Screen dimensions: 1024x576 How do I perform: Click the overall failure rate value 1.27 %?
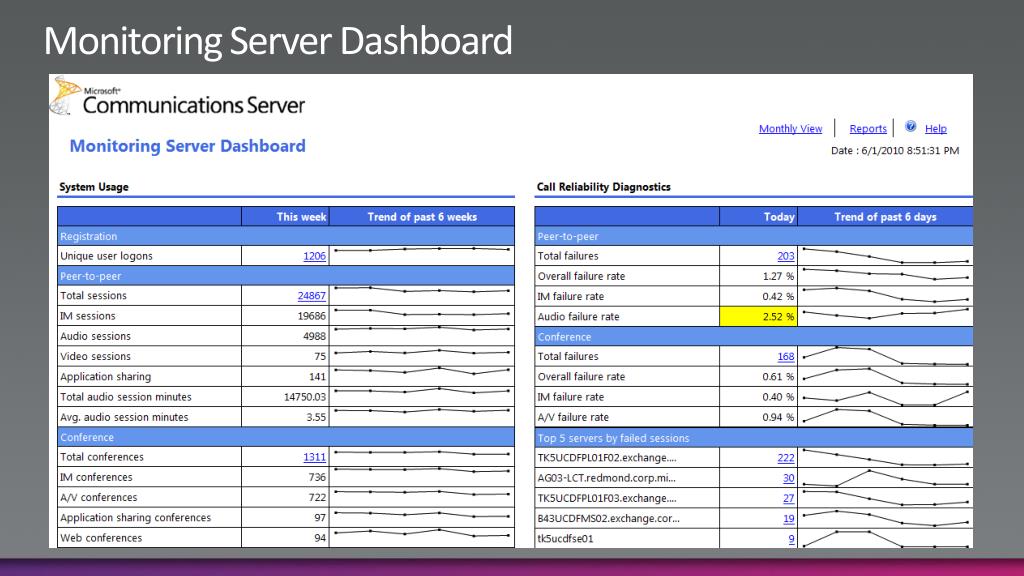pyautogui.click(x=778, y=276)
